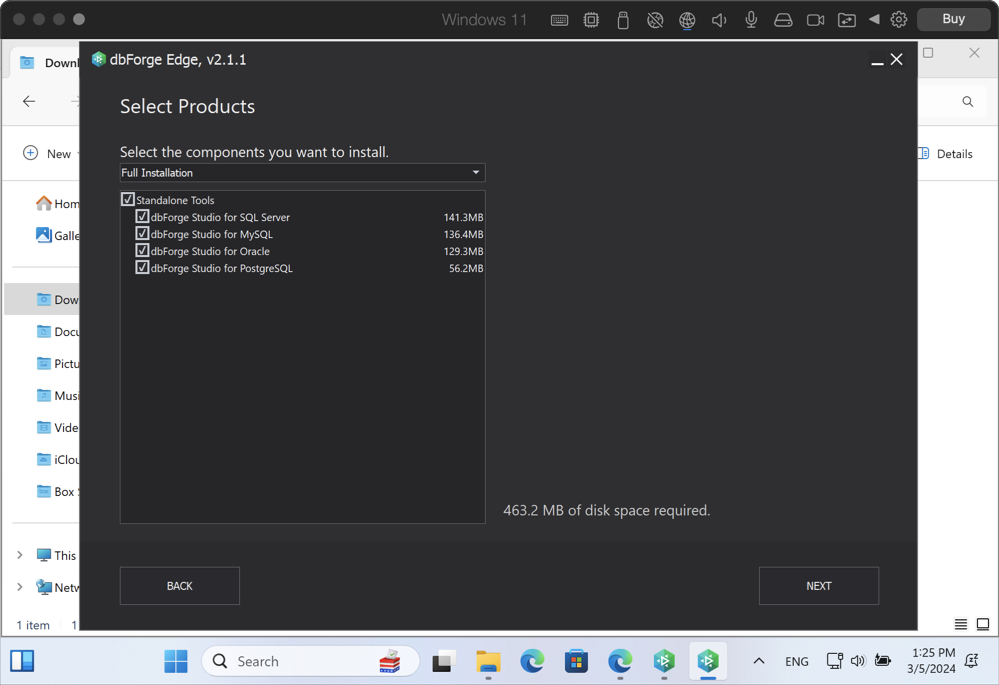This screenshot has width=999, height=685.
Task: Click the Windows Start button
Action: click(176, 661)
